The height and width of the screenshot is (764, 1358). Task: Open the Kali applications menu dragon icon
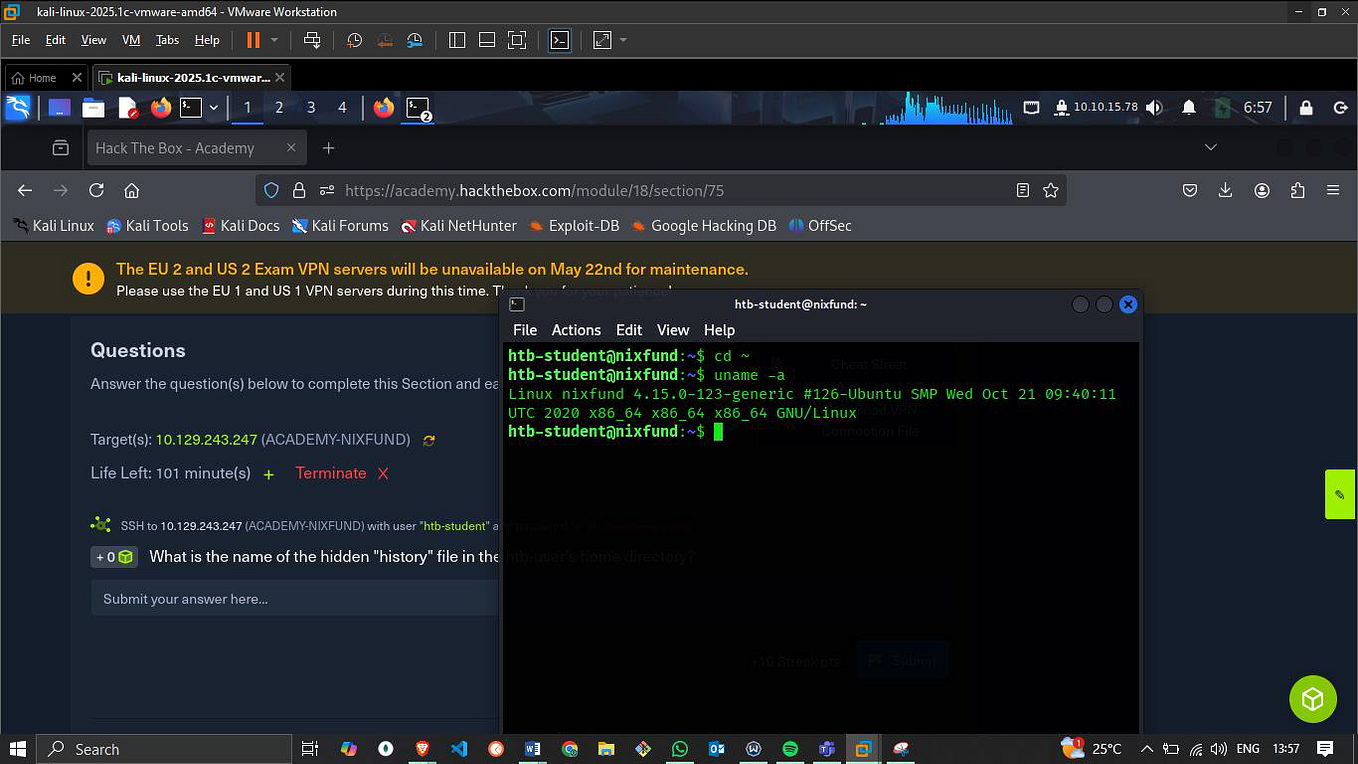click(x=18, y=107)
